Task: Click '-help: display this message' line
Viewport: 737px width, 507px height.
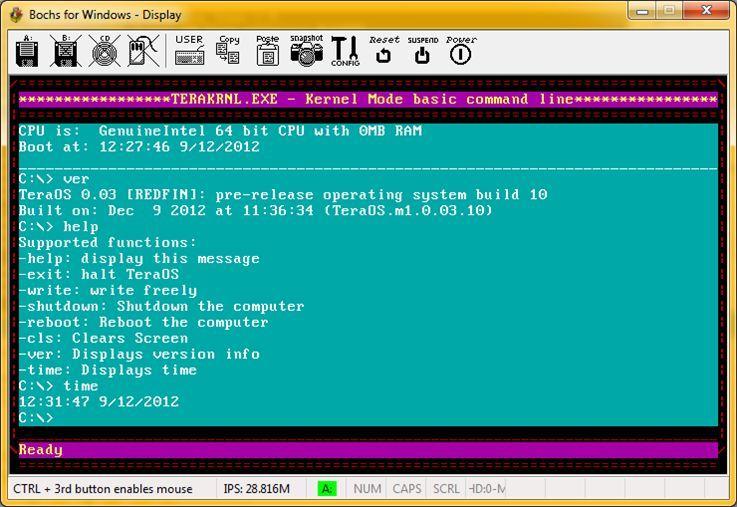Action: point(139,258)
